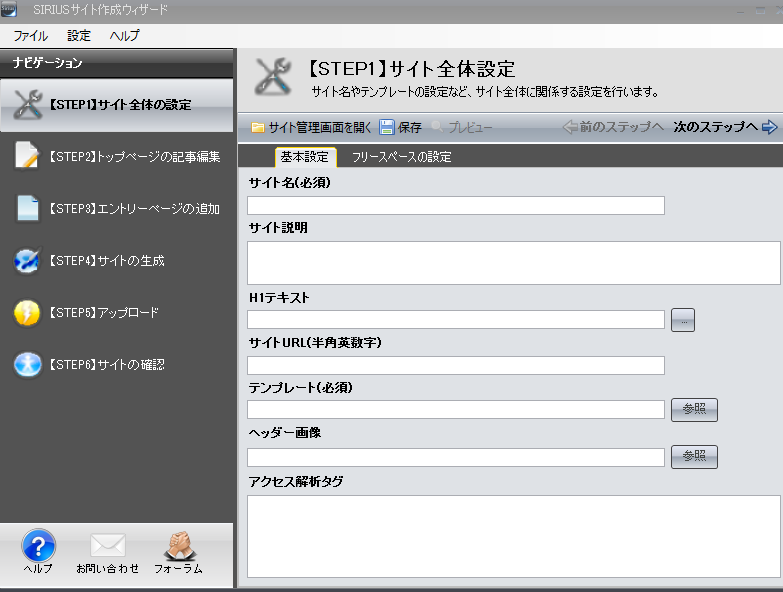Viewport: 783px width, 592px height.
Task: Open the ファイル menu
Action: click(x=30, y=35)
